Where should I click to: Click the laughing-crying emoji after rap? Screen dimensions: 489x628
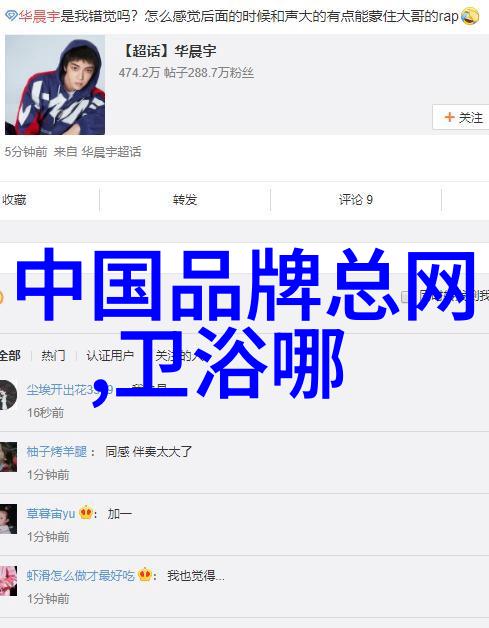469,16
